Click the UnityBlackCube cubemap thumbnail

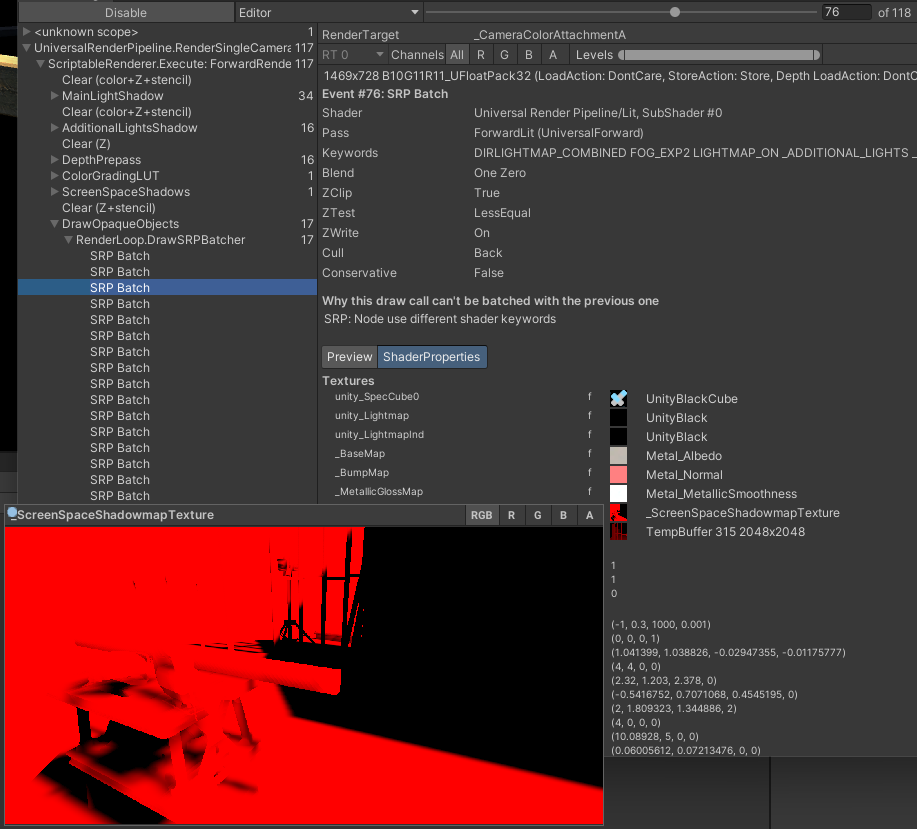click(617, 396)
